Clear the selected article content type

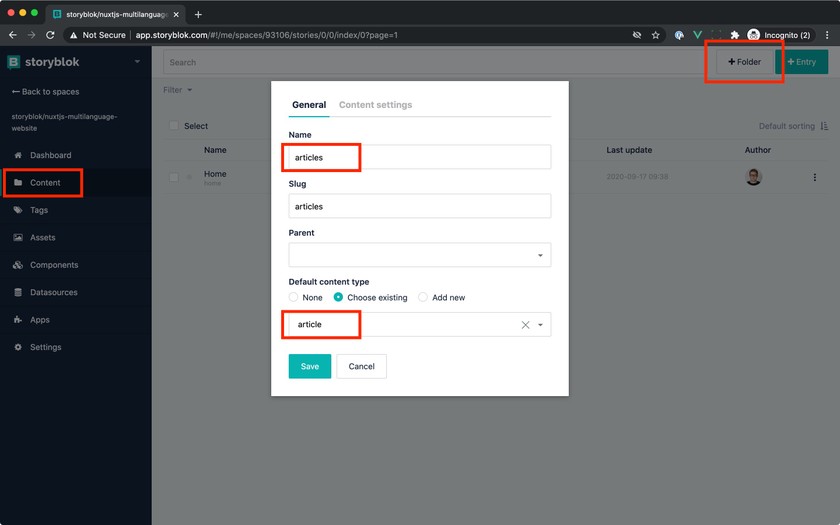(x=525, y=325)
